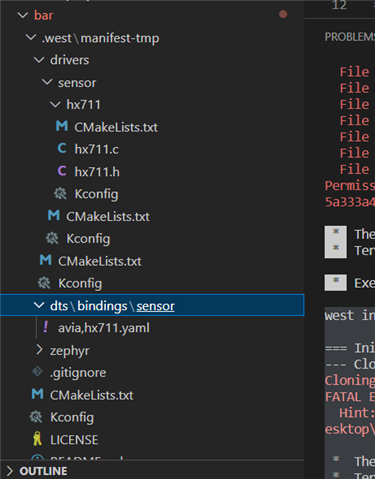Viewport: 375px width, 479px height.
Task: Open the .gitignore file
Action: (x=78, y=373)
